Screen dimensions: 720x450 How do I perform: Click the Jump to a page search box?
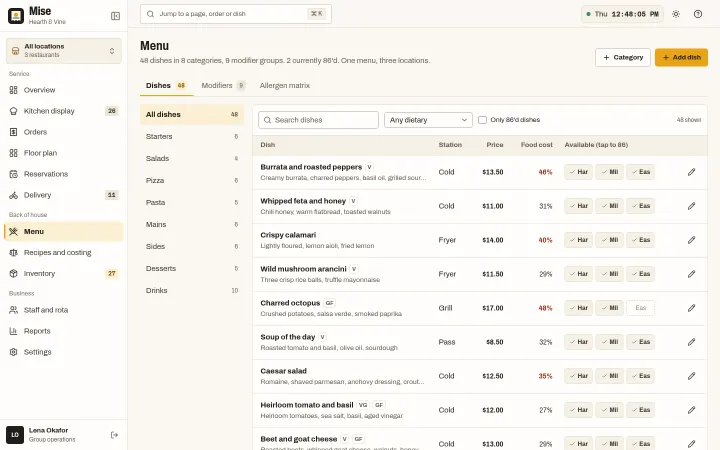tap(236, 14)
